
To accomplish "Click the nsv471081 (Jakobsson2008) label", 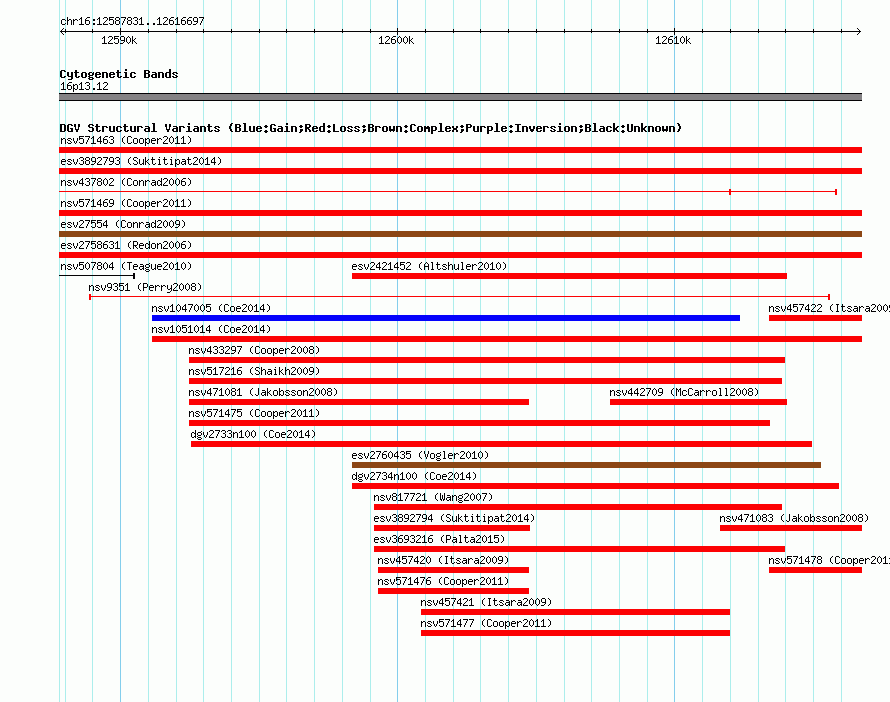I will (x=263, y=392).
